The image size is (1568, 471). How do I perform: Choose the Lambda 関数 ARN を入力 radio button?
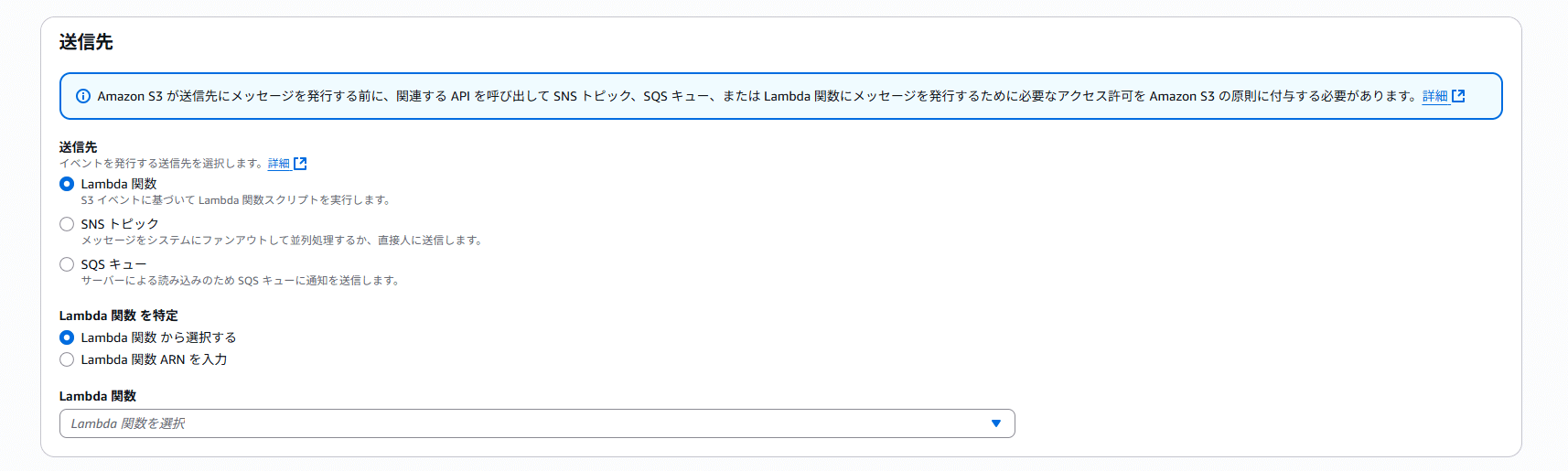pyautogui.click(x=67, y=359)
